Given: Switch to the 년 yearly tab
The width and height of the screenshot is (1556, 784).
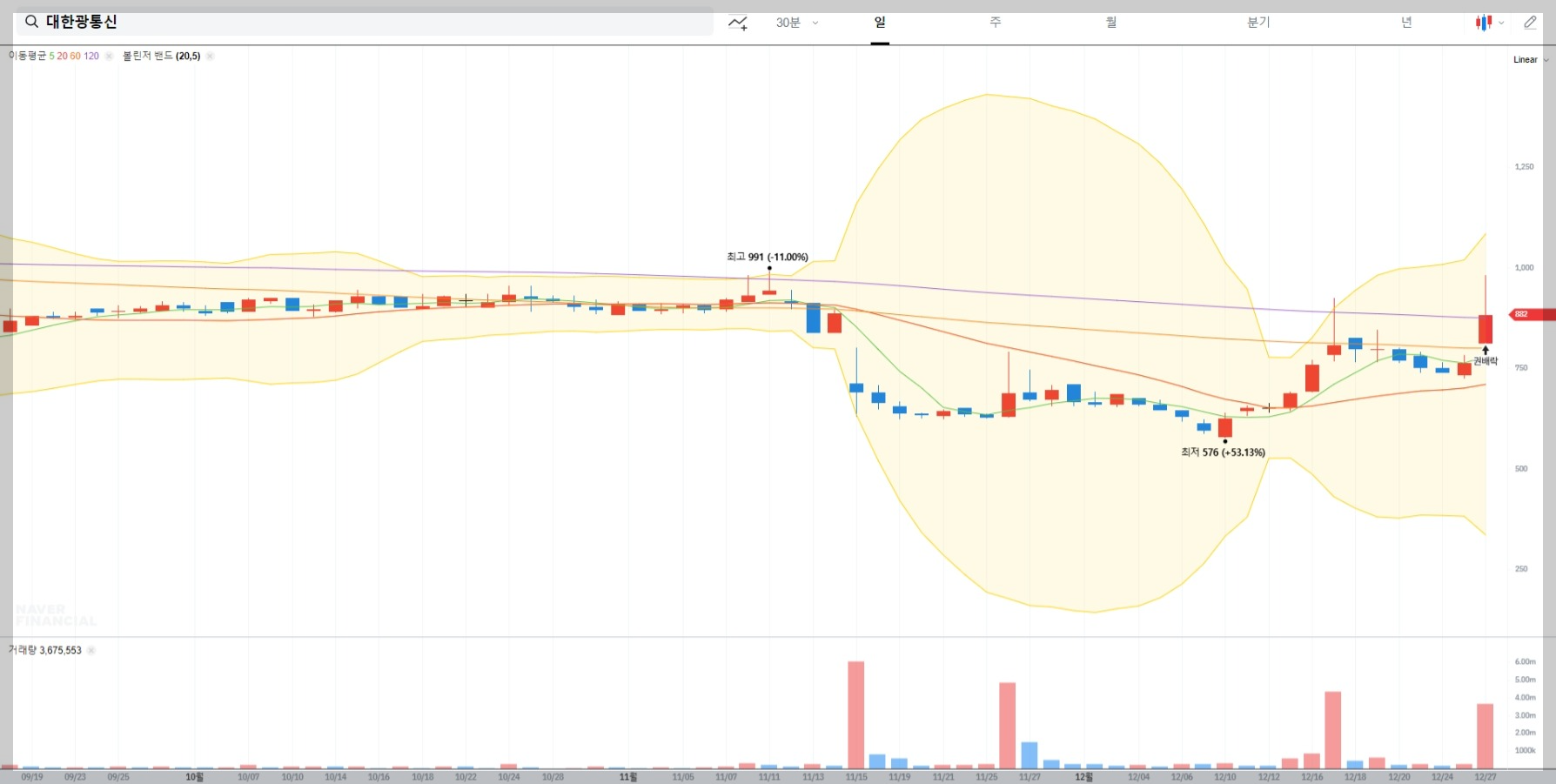Looking at the screenshot, I should 1406,23.
